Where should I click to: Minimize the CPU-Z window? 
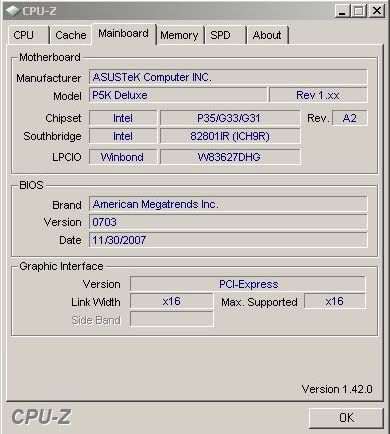[x=342, y=11]
